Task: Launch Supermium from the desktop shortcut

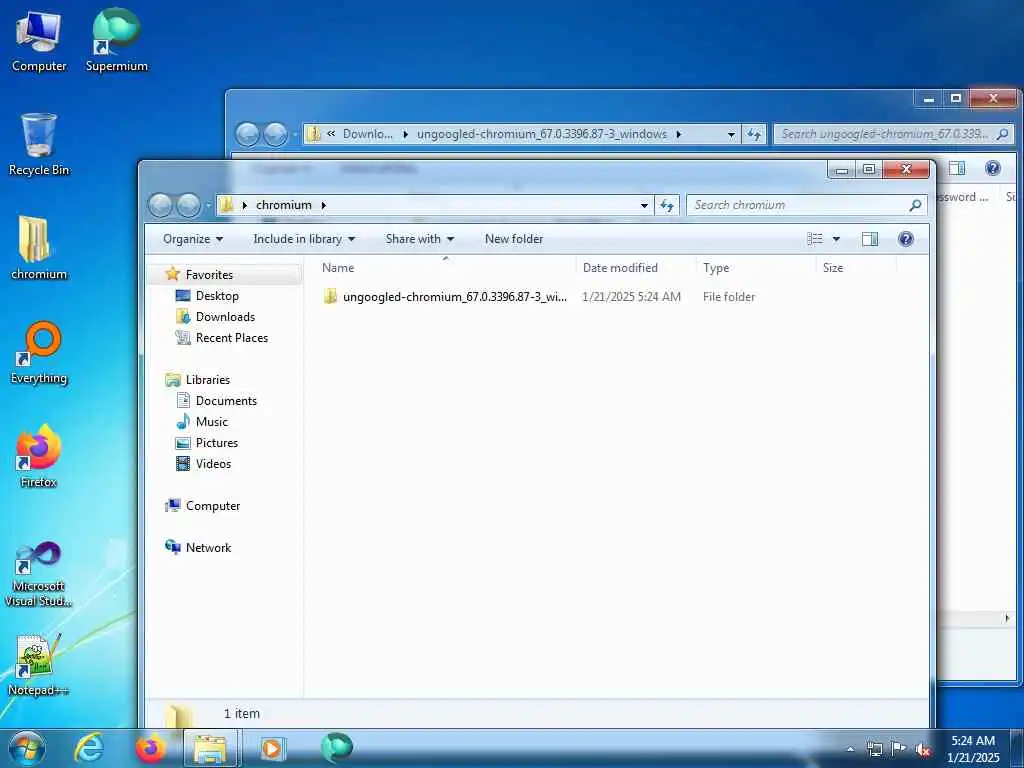Action: coord(116,40)
